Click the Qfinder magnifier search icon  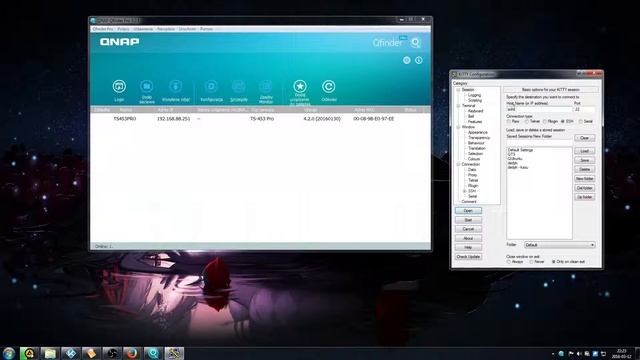[x=416, y=42]
